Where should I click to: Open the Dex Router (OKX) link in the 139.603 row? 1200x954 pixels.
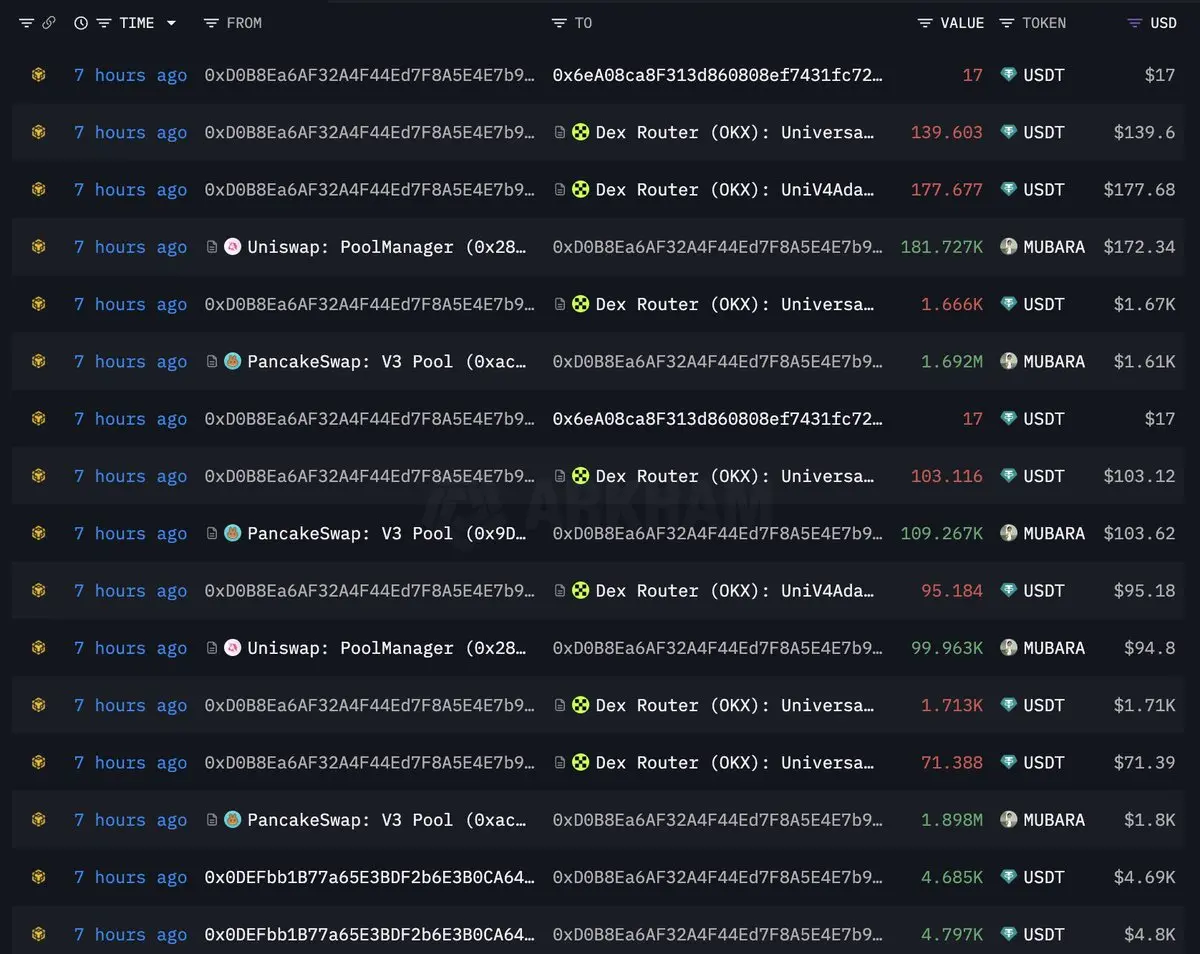point(734,132)
